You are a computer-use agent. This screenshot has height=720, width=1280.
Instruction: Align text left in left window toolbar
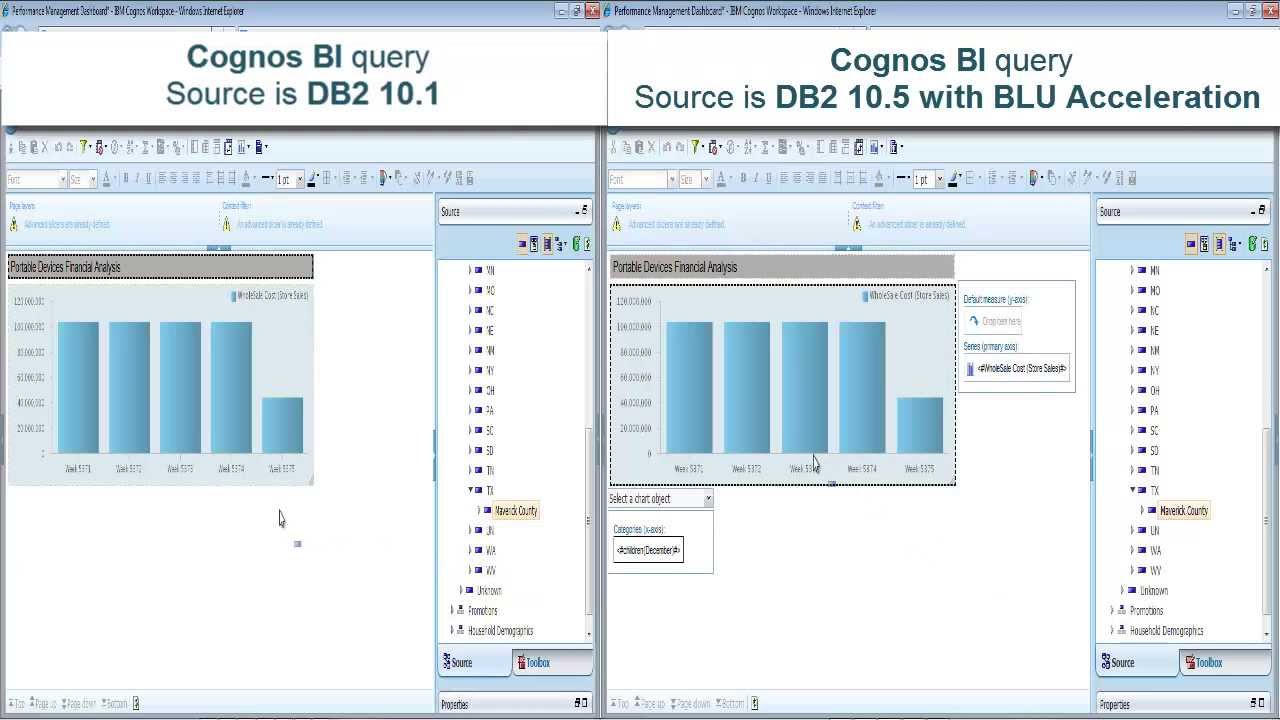tap(162, 179)
